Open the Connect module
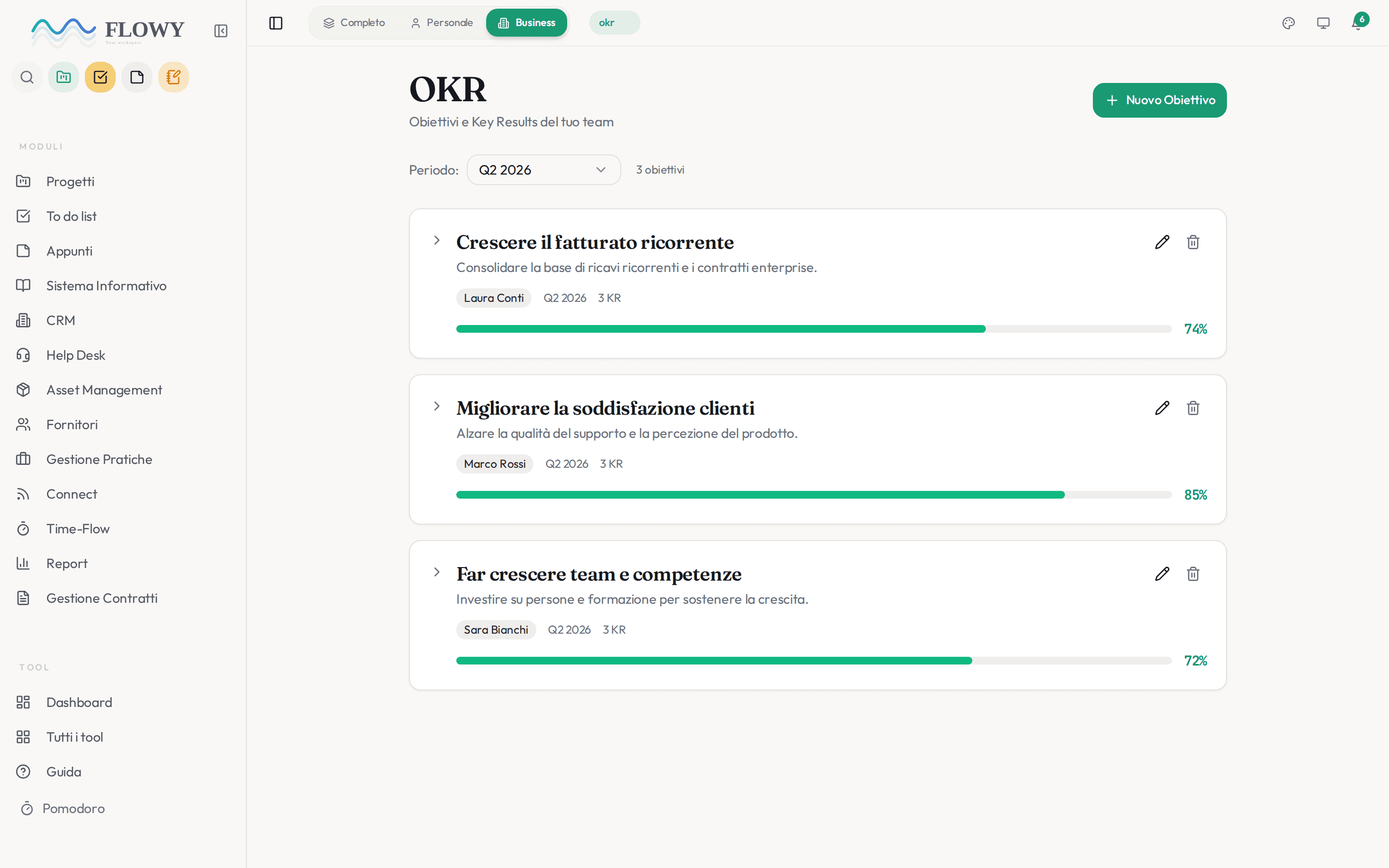The height and width of the screenshot is (868, 1389). tap(123, 494)
